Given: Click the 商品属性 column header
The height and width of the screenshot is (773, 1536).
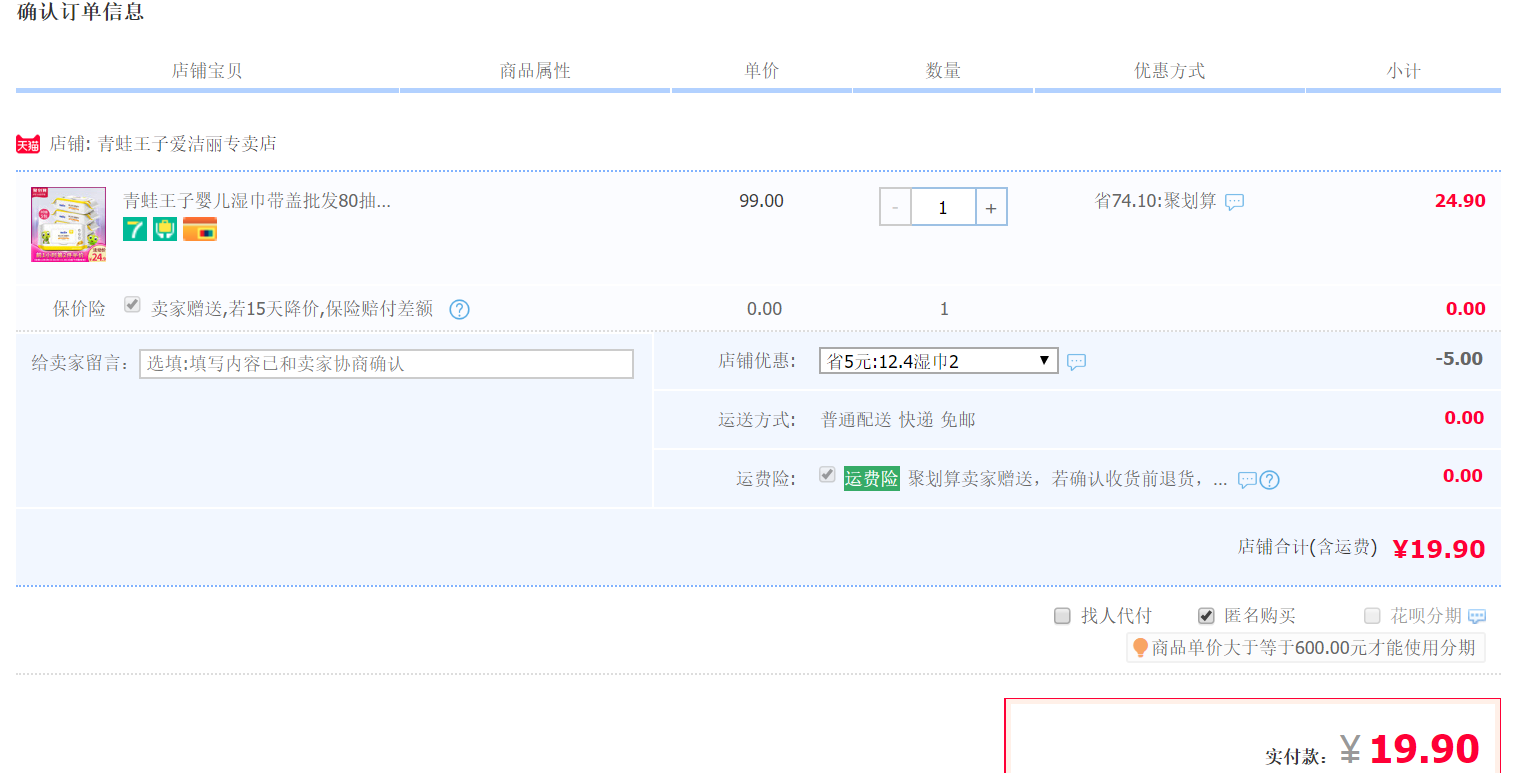Looking at the screenshot, I should click(x=535, y=71).
